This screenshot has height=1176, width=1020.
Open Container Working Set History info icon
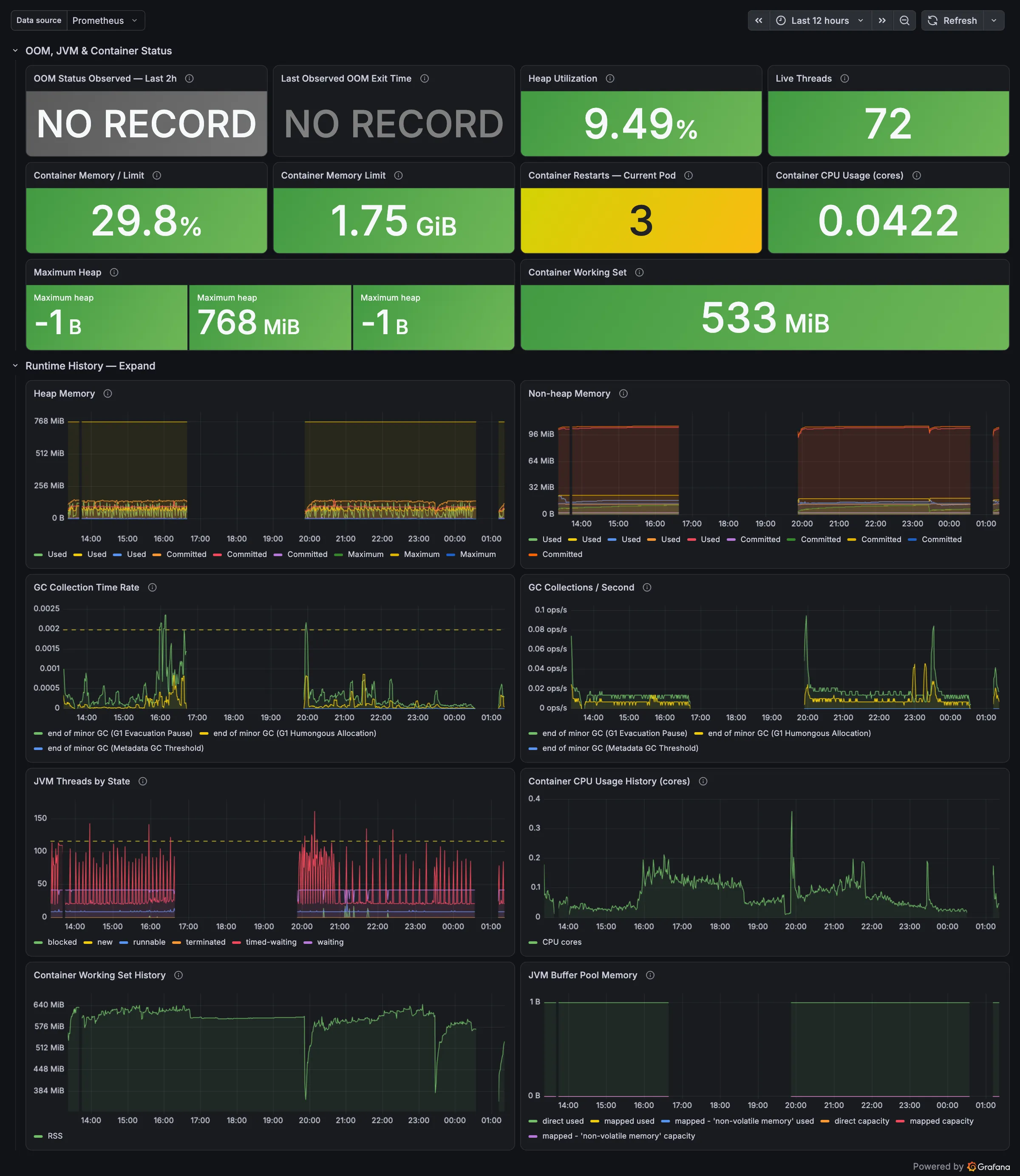click(x=178, y=975)
